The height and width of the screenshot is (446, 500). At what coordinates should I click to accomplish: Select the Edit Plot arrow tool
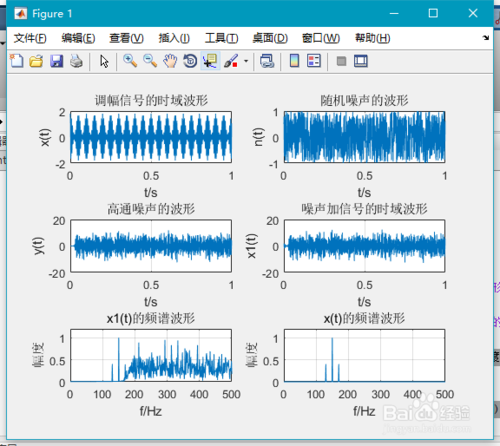tap(104, 61)
